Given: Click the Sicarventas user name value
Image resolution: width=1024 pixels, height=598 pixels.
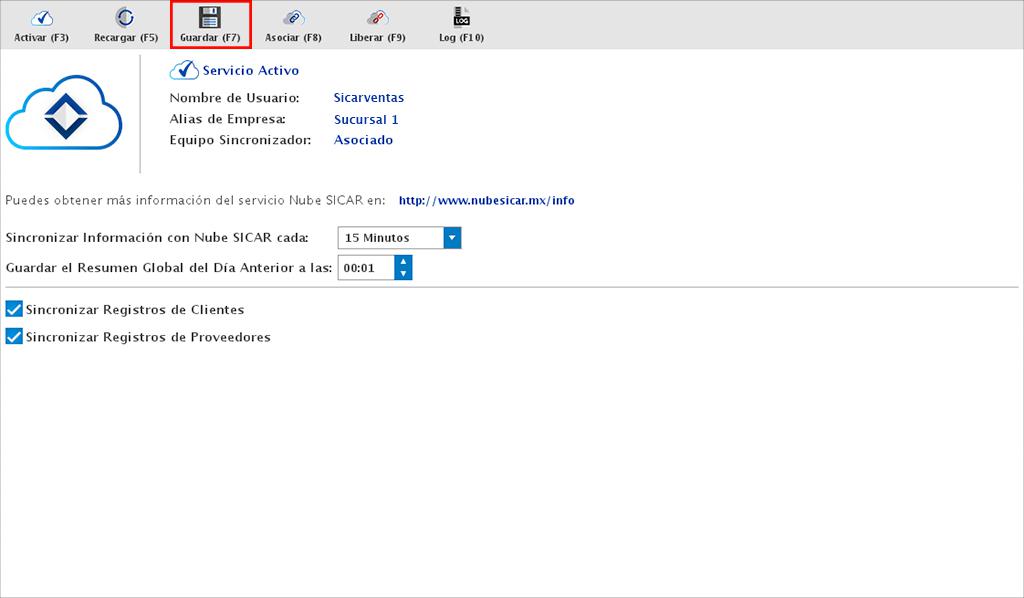Looking at the screenshot, I should point(368,98).
